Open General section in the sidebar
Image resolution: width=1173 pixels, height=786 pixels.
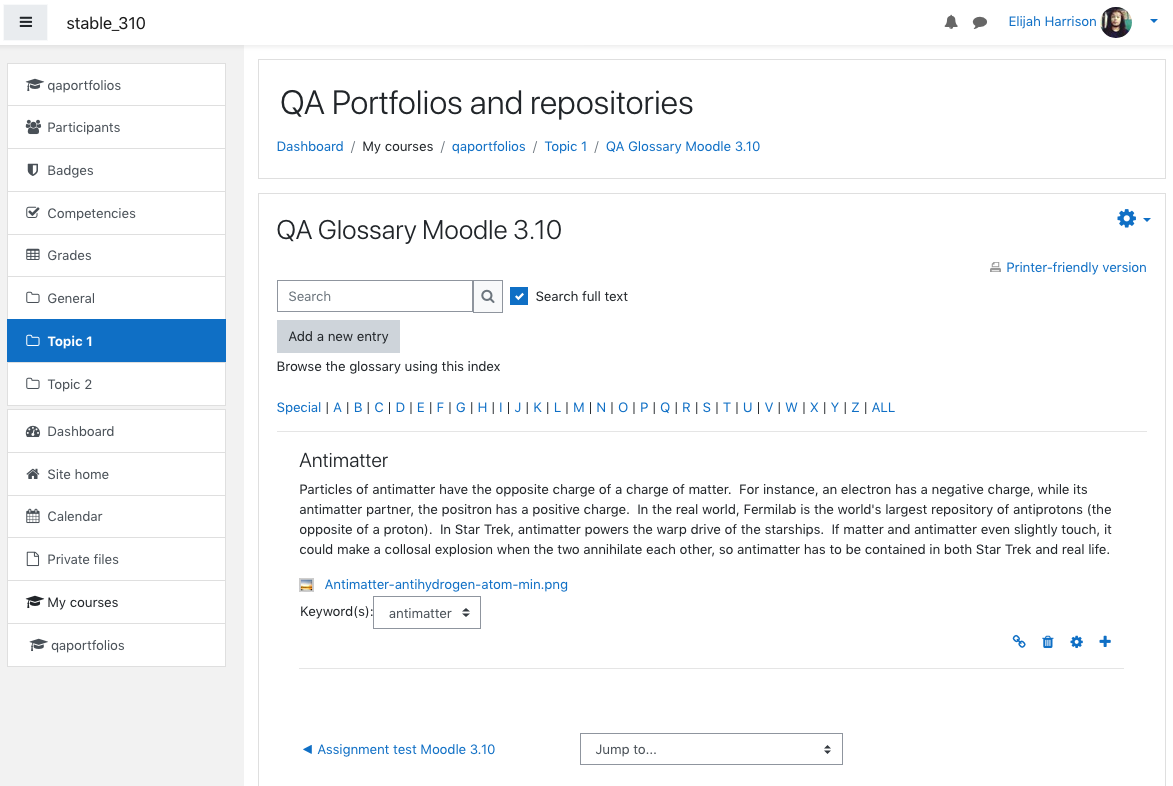116,298
